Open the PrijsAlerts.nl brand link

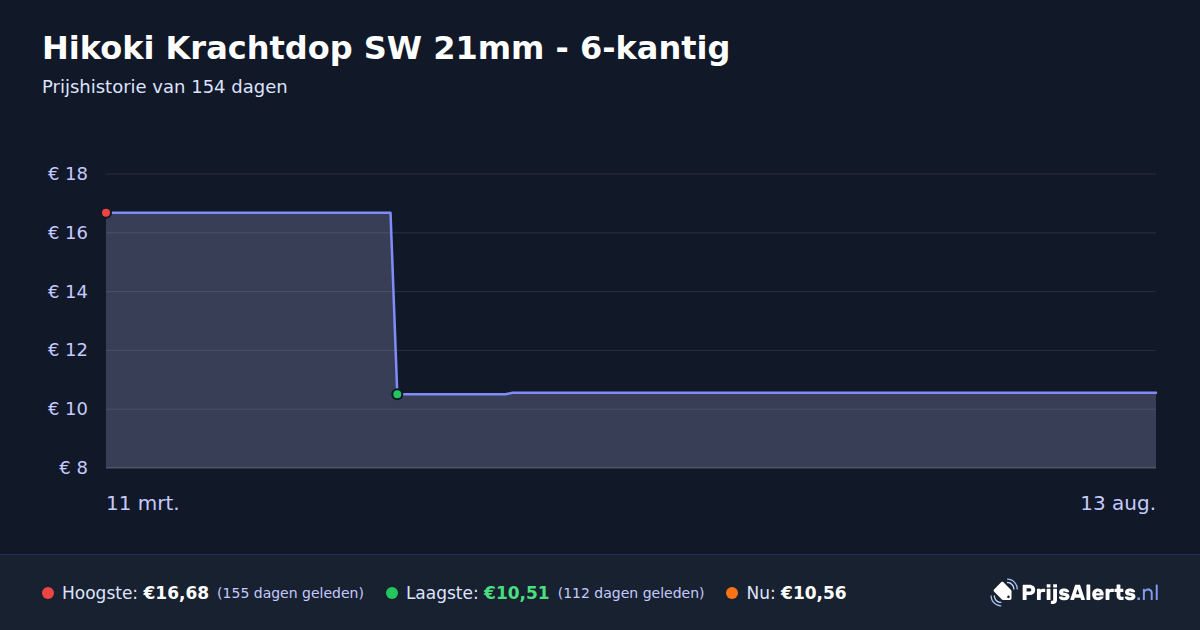[x=1075, y=593]
